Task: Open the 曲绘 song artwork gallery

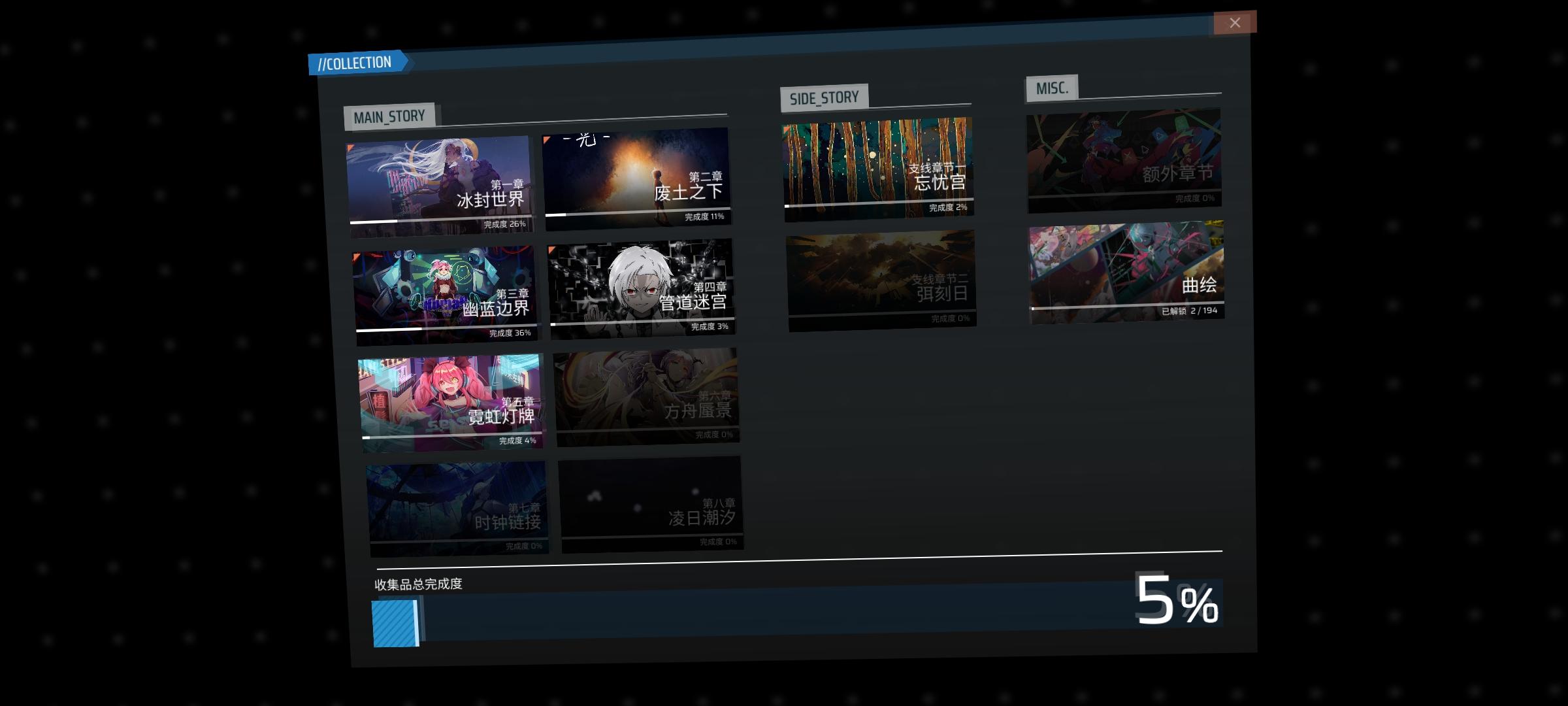Action: pos(1126,271)
